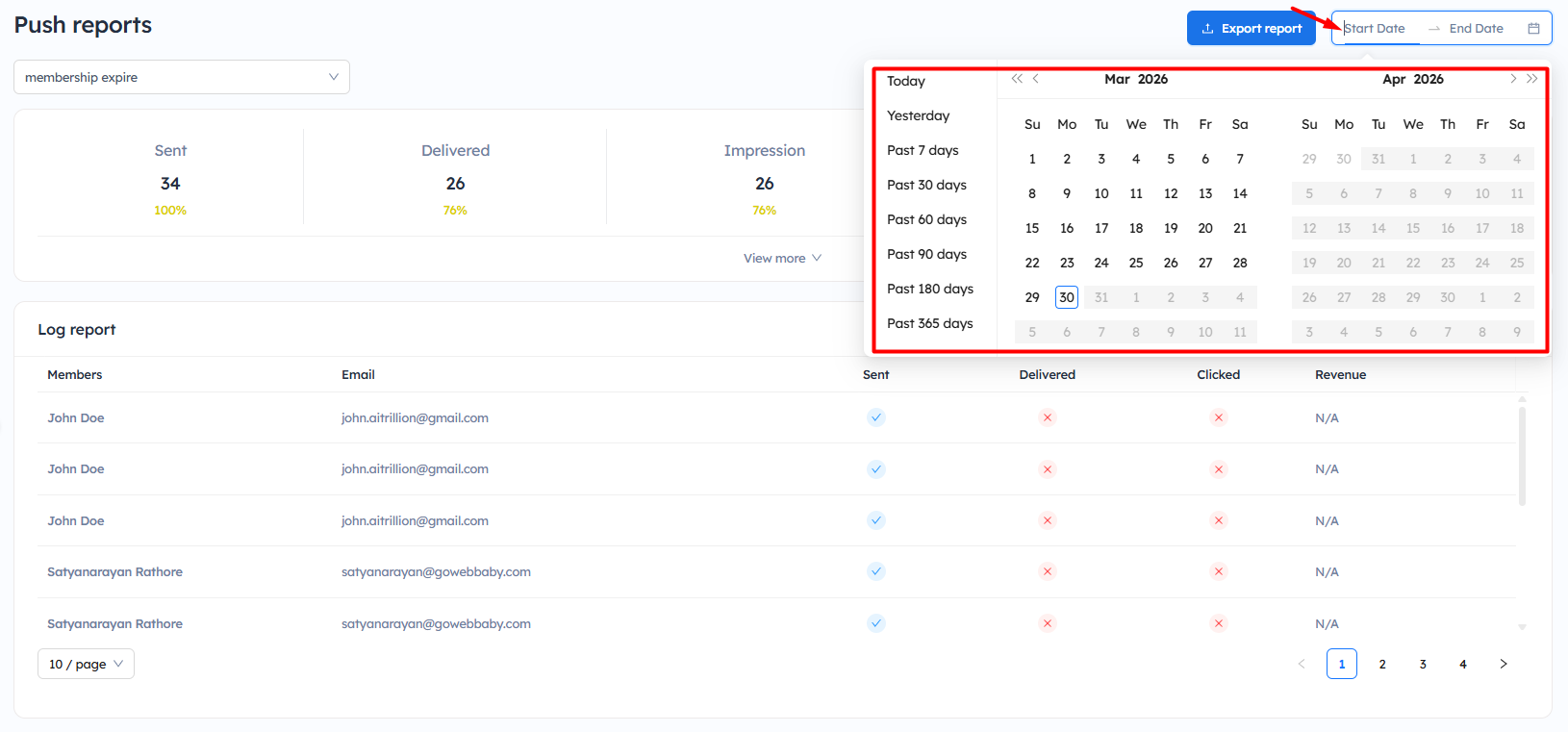This screenshot has height=732, width=1568.
Task: Advance to next month using single-right arrow
Action: point(1512,79)
